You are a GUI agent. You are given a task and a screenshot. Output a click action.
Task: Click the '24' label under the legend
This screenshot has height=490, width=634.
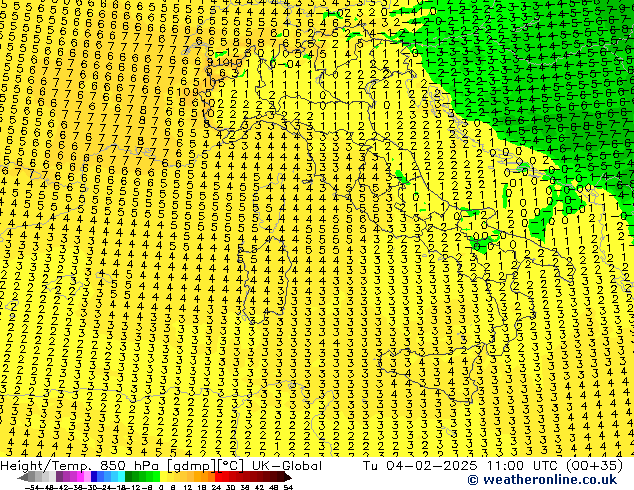tap(216, 487)
